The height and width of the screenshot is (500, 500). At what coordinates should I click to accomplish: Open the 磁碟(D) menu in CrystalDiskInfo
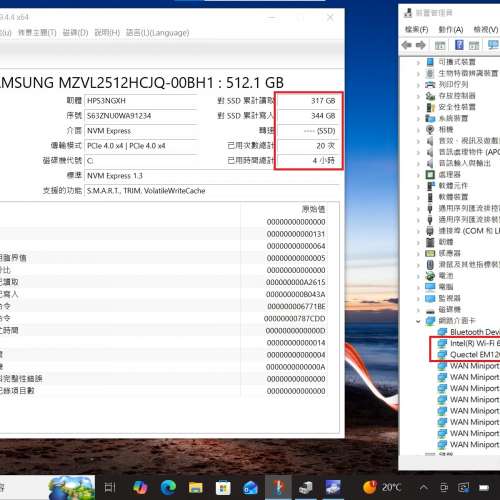[x=75, y=33]
